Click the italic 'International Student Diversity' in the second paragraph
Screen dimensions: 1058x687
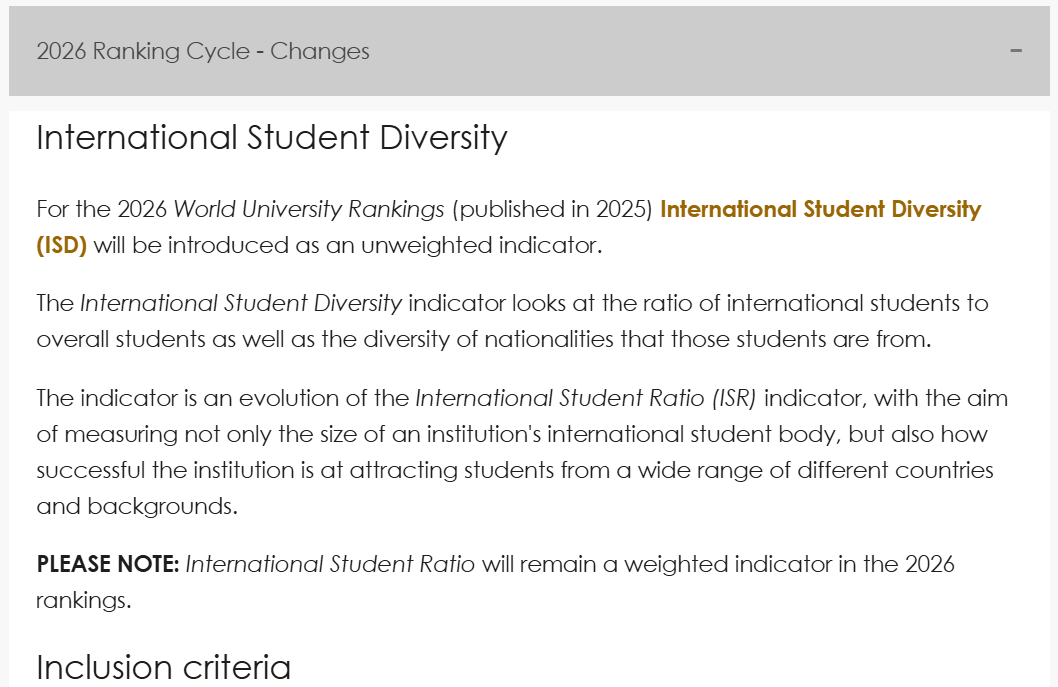(x=241, y=303)
